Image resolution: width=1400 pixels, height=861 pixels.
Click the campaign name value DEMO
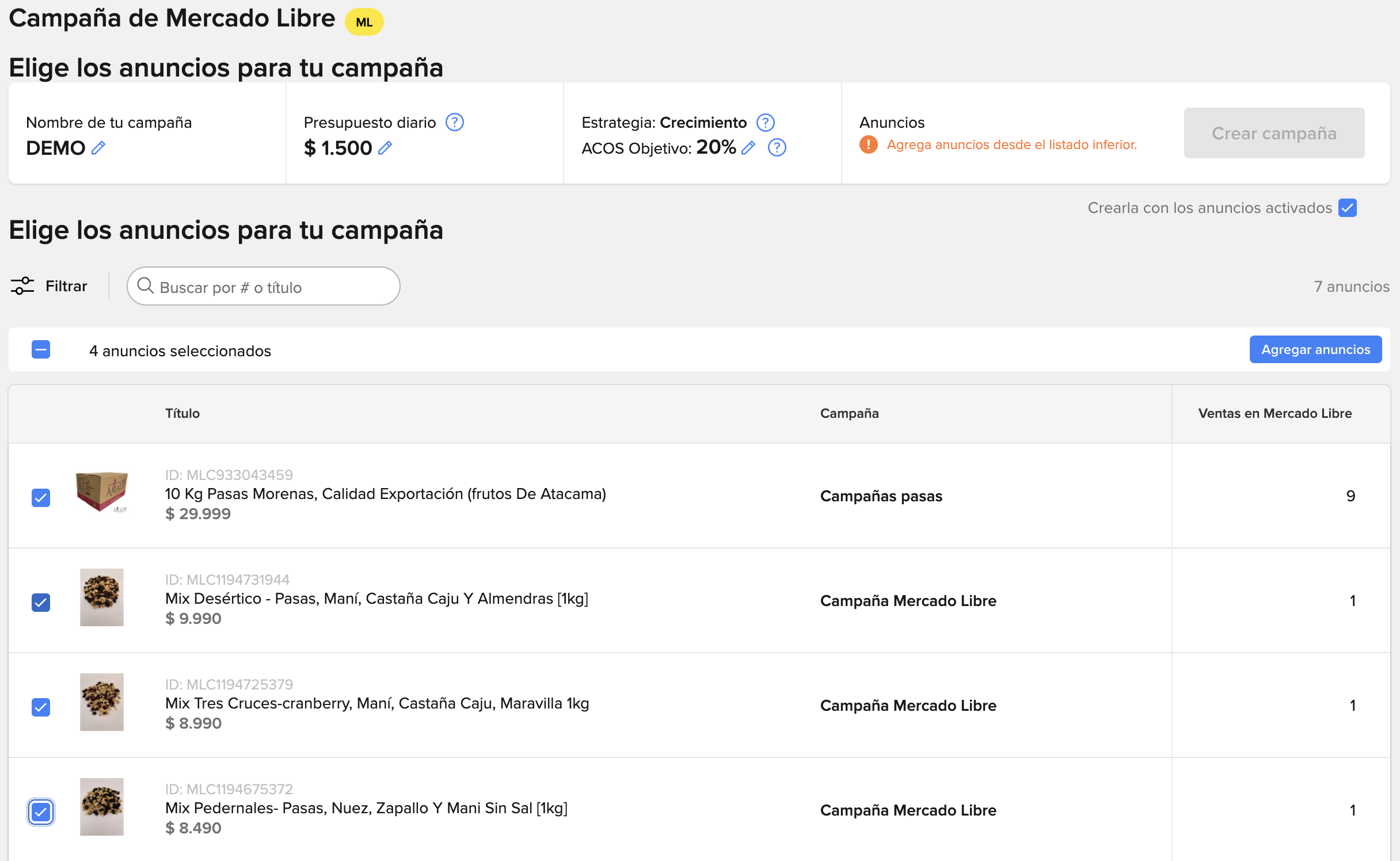click(56, 148)
